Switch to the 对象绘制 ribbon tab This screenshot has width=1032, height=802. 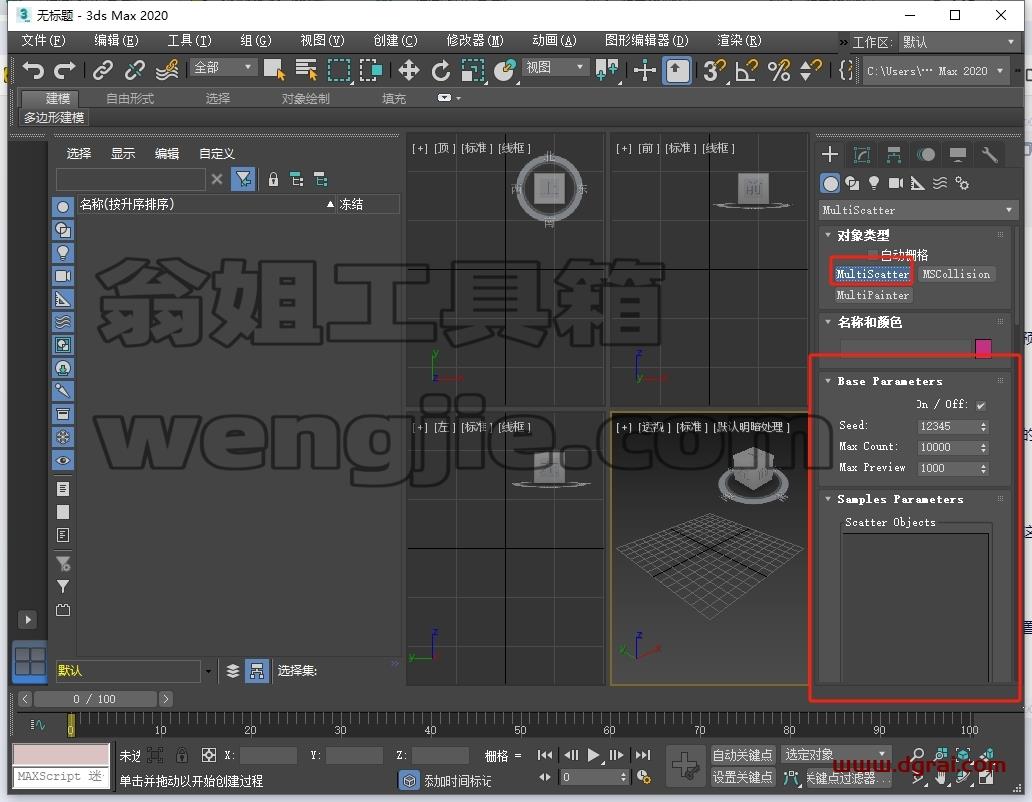[x=305, y=99]
